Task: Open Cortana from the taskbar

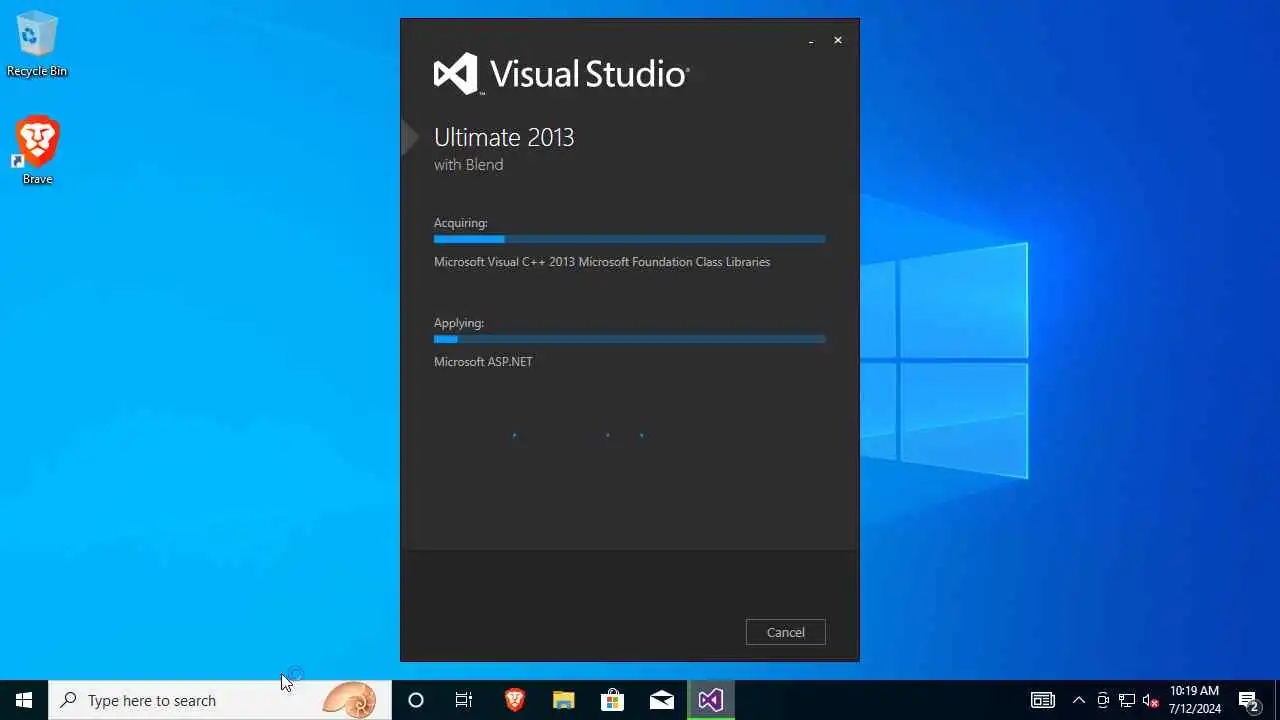Action: pyautogui.click(x=416, y=700)
